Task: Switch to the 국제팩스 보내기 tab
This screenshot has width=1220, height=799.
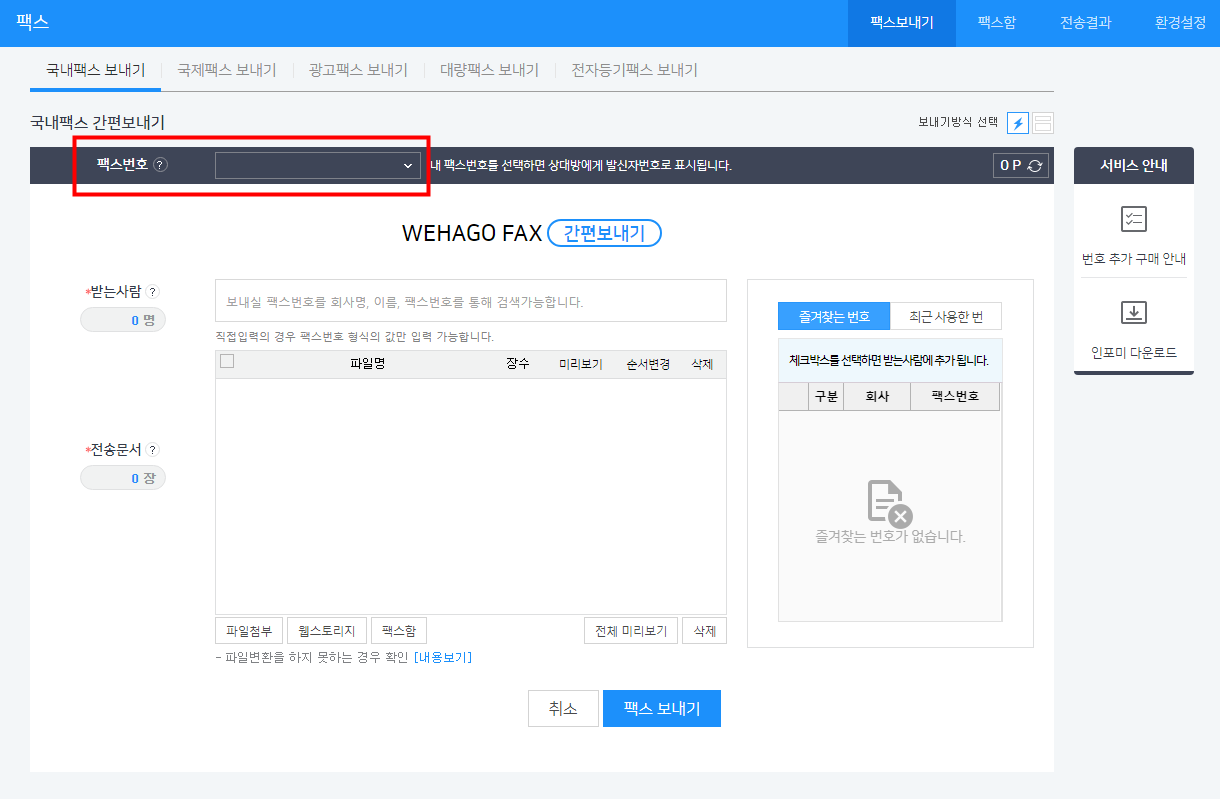Action: click(227, 70)
